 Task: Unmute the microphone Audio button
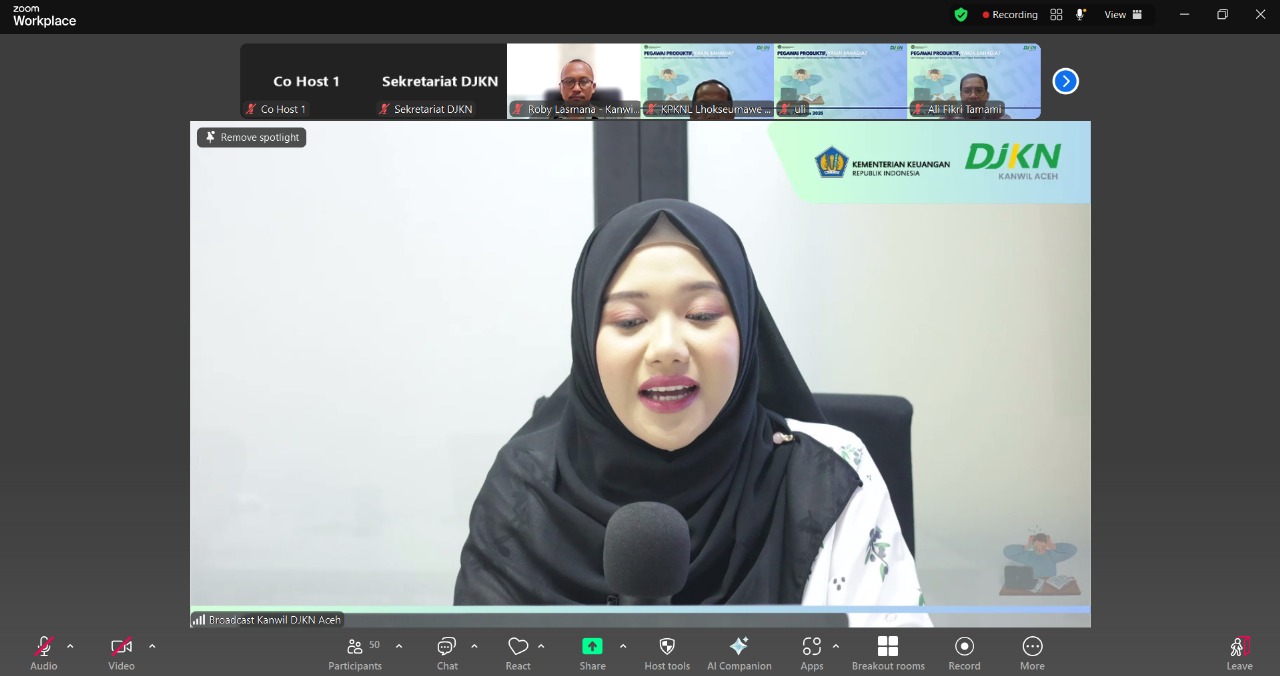tap(44, 653)
